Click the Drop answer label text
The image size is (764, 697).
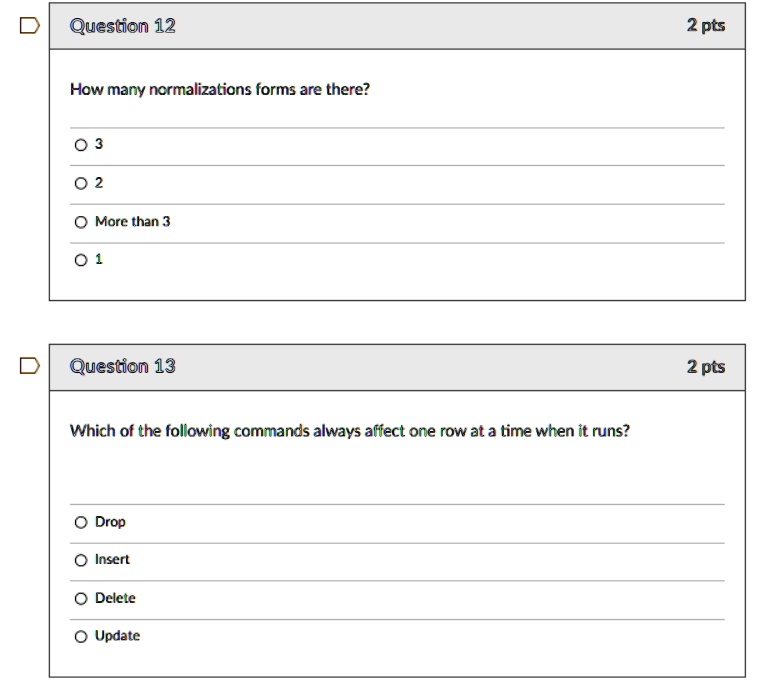click(x=110, y=522)
